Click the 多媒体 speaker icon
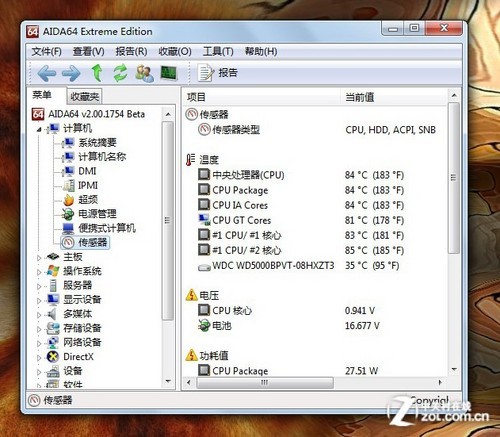 tap(52, 314)
